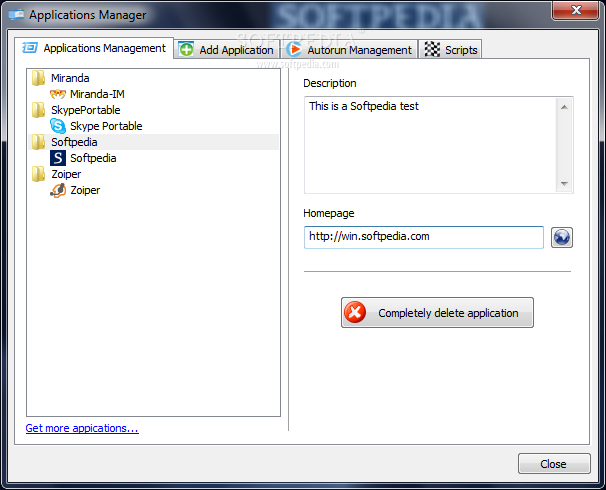Select the Miranda folder label
This screenshot has height=490, width=606.
(70, 78)
